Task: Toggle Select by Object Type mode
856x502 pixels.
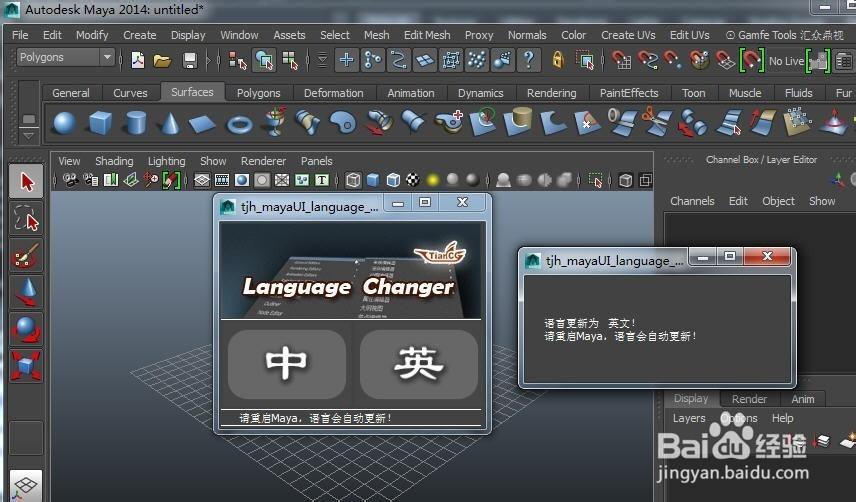Action: point(264,60)
